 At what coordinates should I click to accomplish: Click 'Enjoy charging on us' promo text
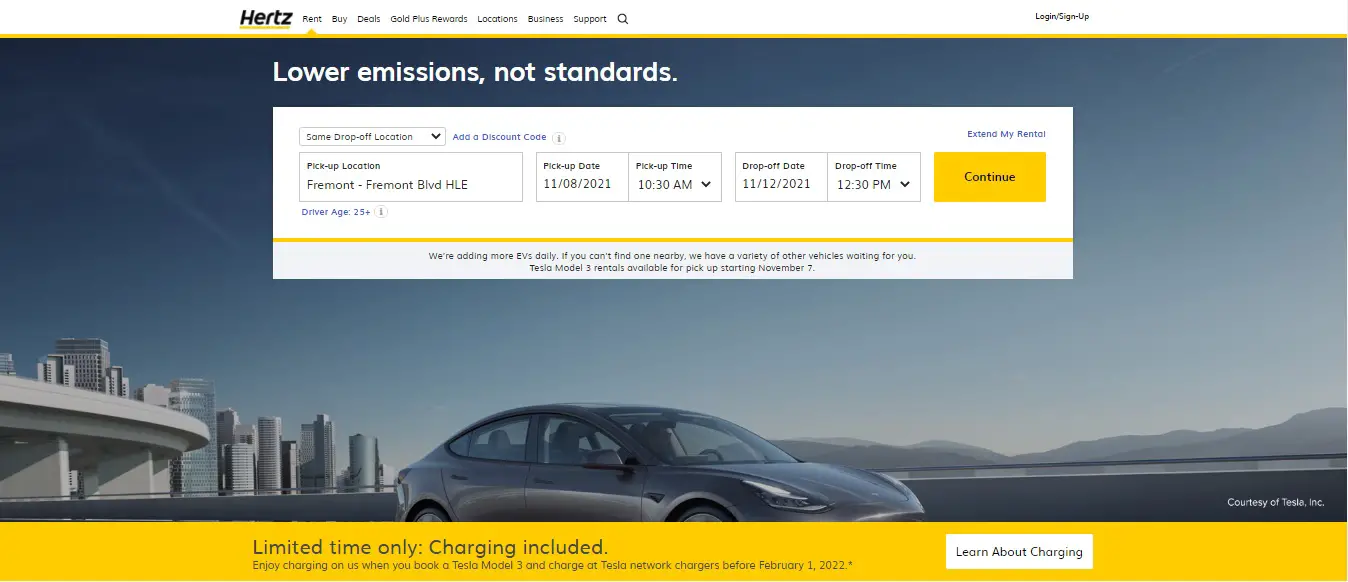[553, 566]
